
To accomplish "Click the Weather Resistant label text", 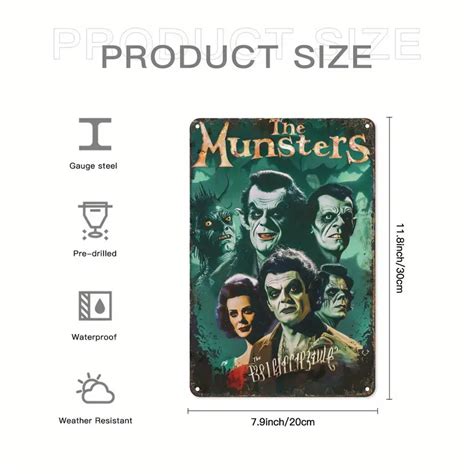I will (95, 421).
